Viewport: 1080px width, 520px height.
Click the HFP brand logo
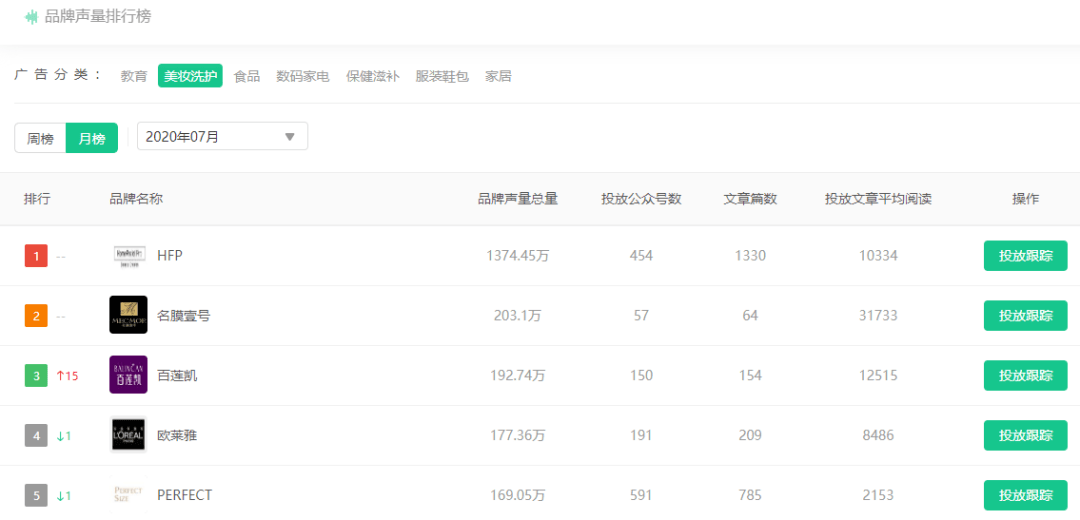(128, 256)
